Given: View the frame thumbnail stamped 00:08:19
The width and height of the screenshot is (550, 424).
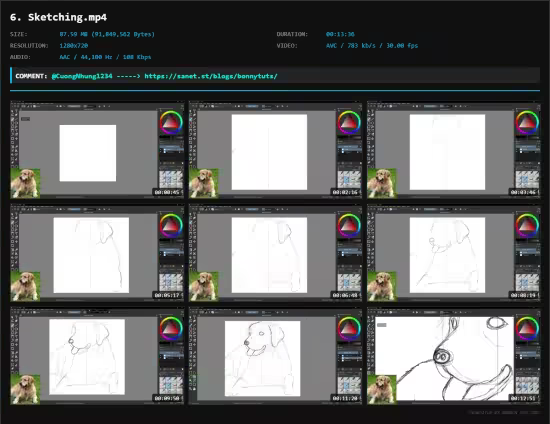Looking at the screenshot, I should [x=454, y=253].
